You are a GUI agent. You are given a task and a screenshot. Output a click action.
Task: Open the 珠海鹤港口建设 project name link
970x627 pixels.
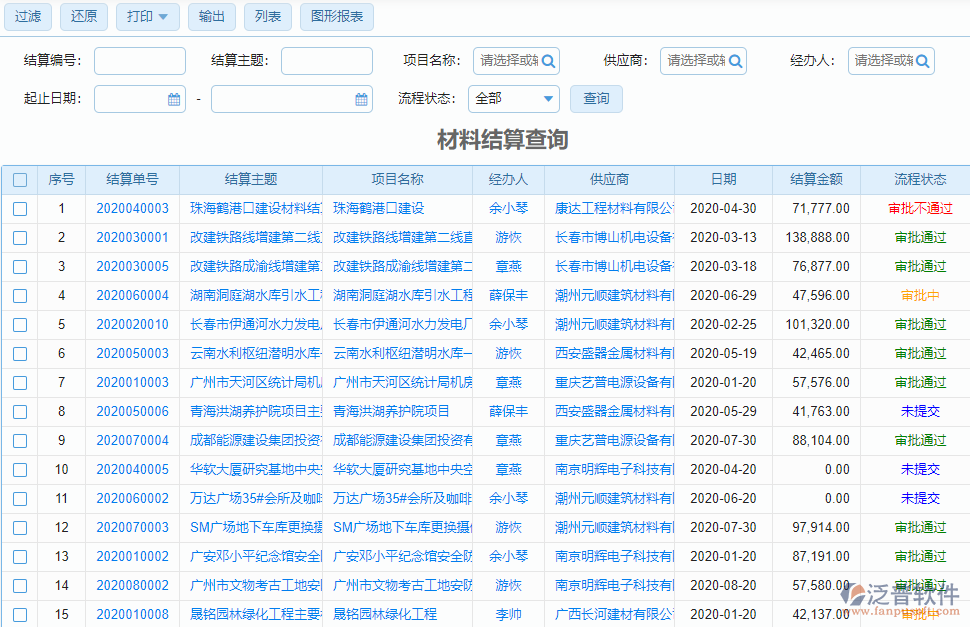pyautogui.click(x=379, y=209)
